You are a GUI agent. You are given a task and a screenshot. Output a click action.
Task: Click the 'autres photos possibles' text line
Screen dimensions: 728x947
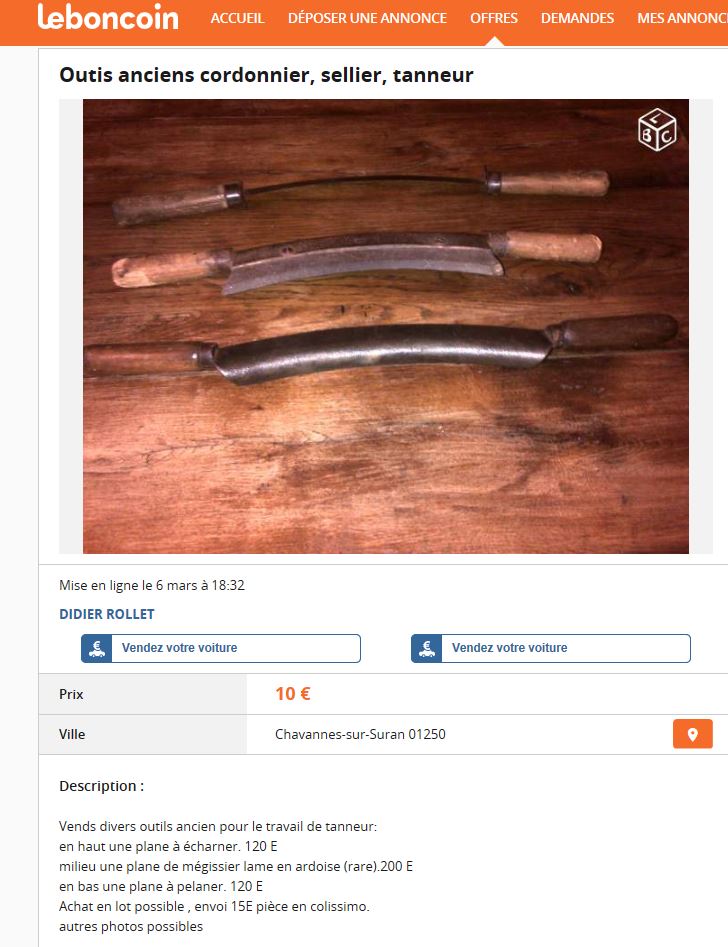point(131,926)
